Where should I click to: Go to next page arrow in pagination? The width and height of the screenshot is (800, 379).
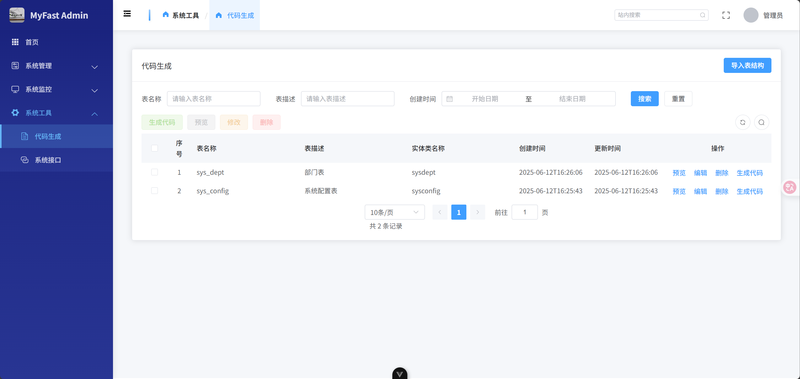(x=478, y=212)
